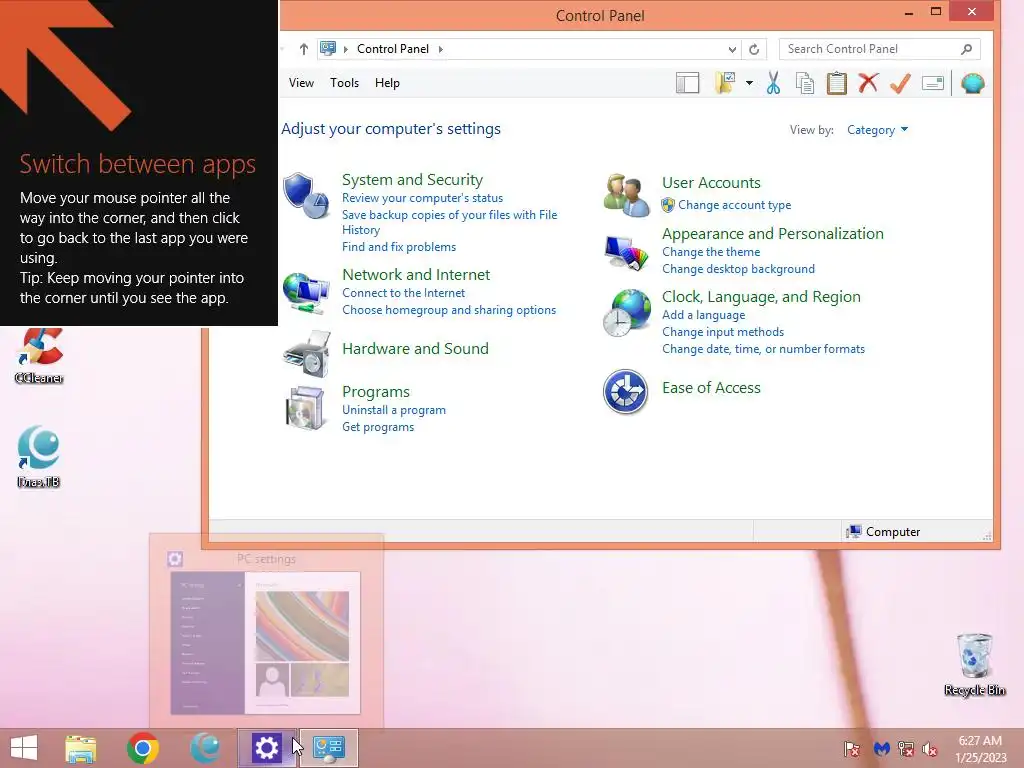This screenshot has width=1024, height=768.
Task: Click the Control Panel breadcrumb text
Action: 392,49
